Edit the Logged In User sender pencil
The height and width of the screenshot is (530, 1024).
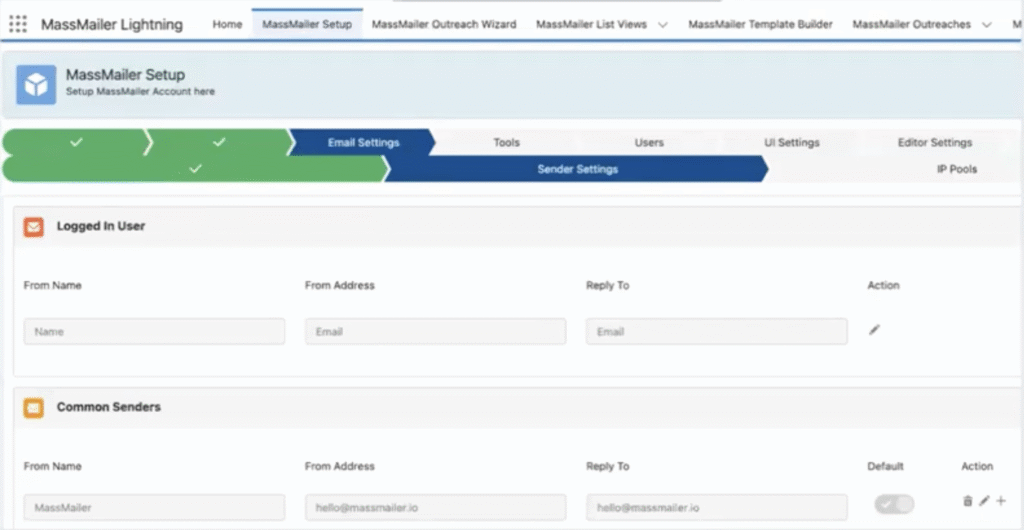coord(874,330)
